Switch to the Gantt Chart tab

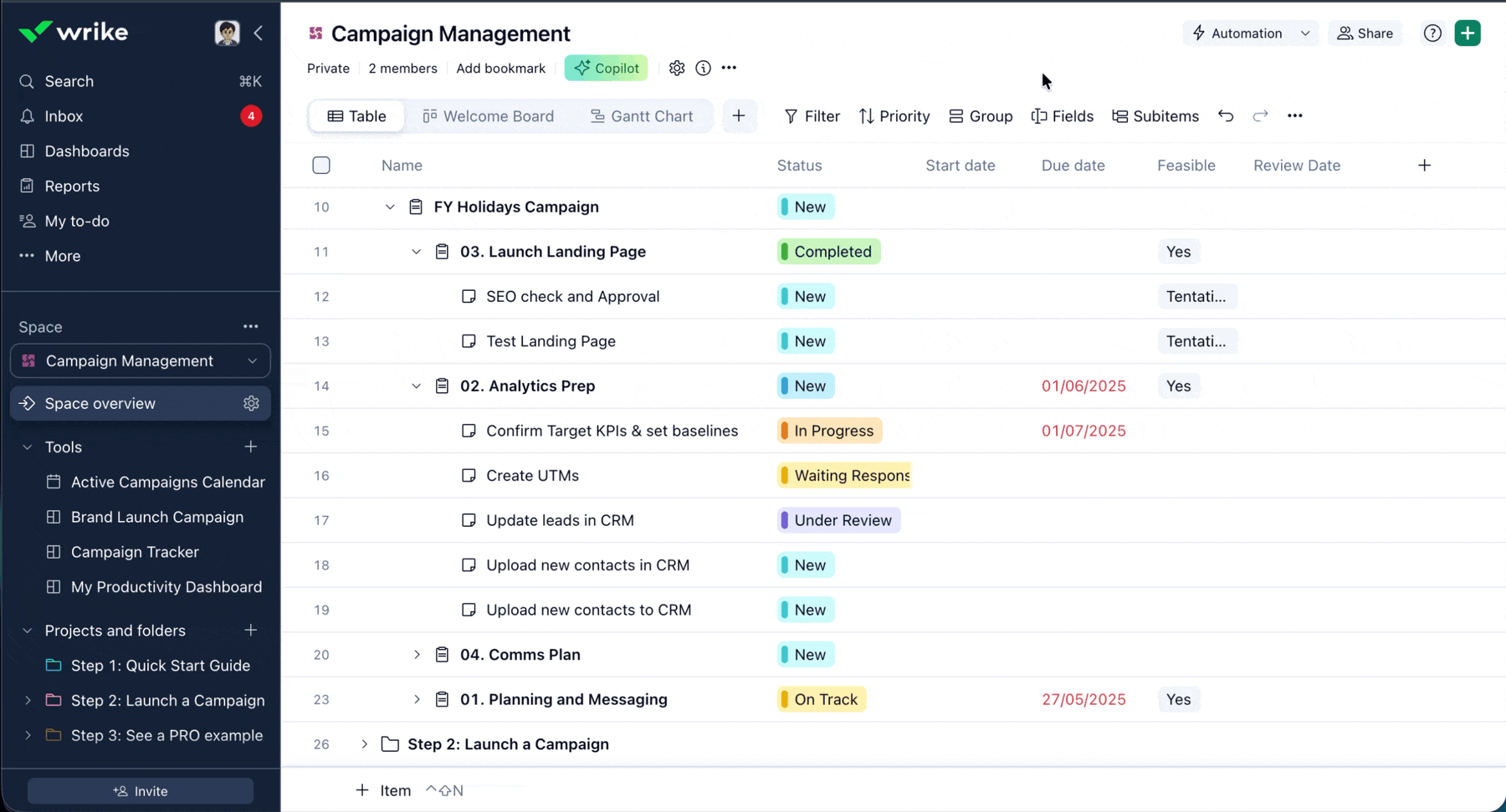tap(642, 116)
